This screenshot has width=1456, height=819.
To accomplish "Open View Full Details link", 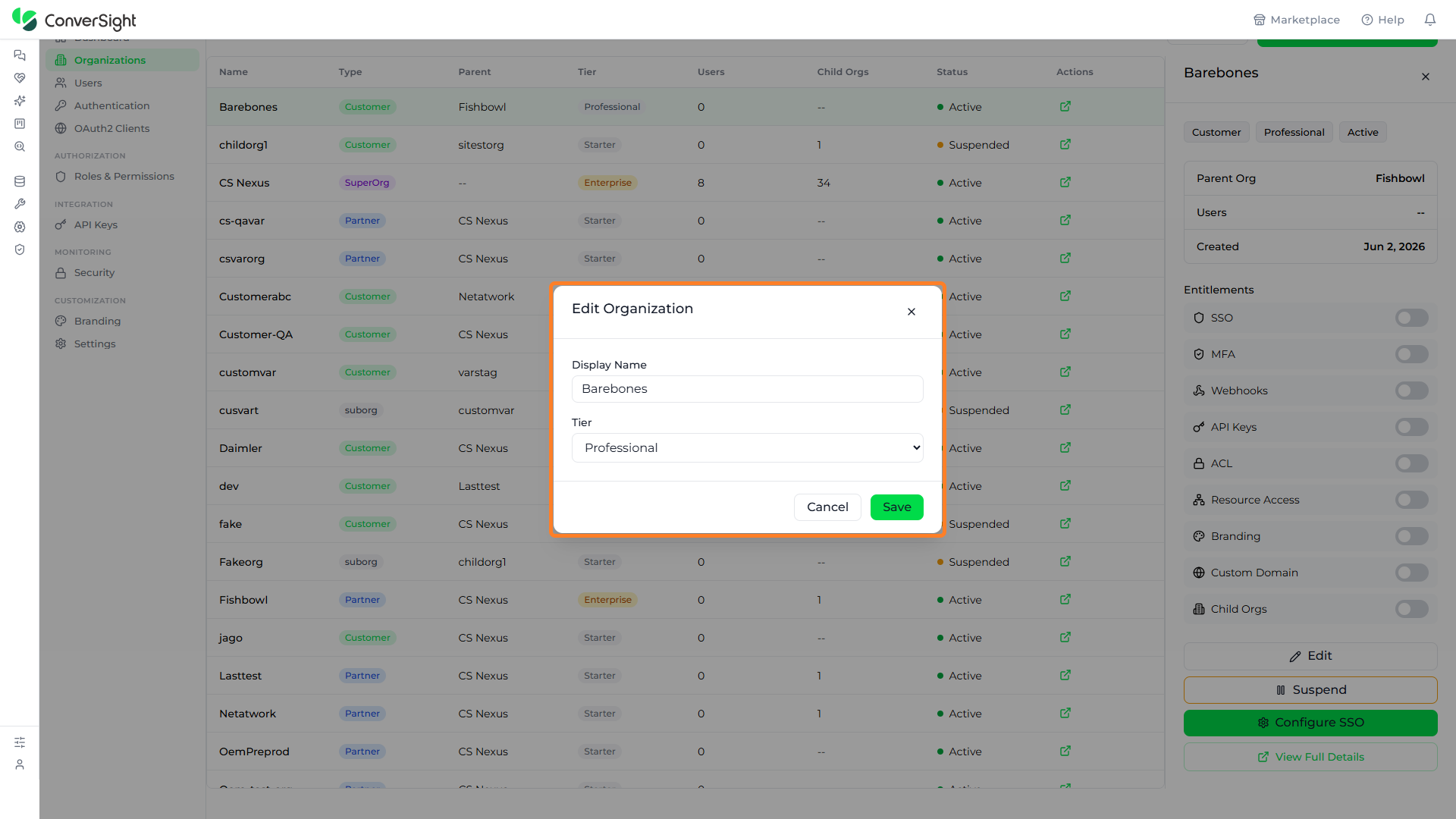I will point(1310,757).
